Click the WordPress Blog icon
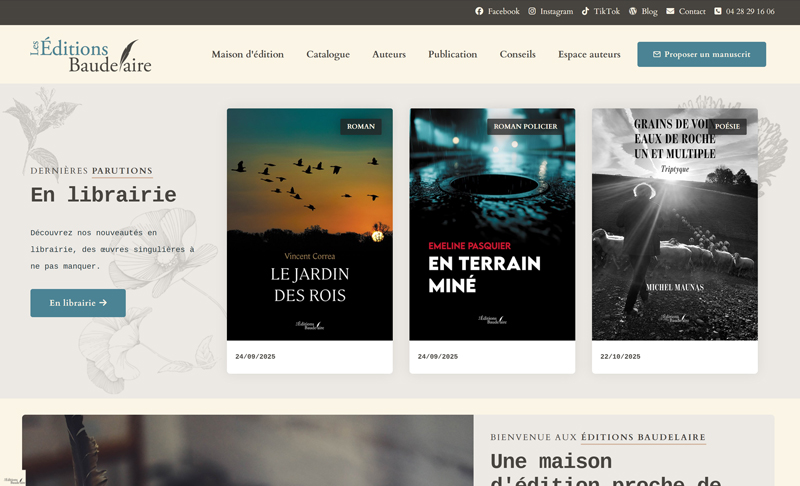 (x=633, y=11)
